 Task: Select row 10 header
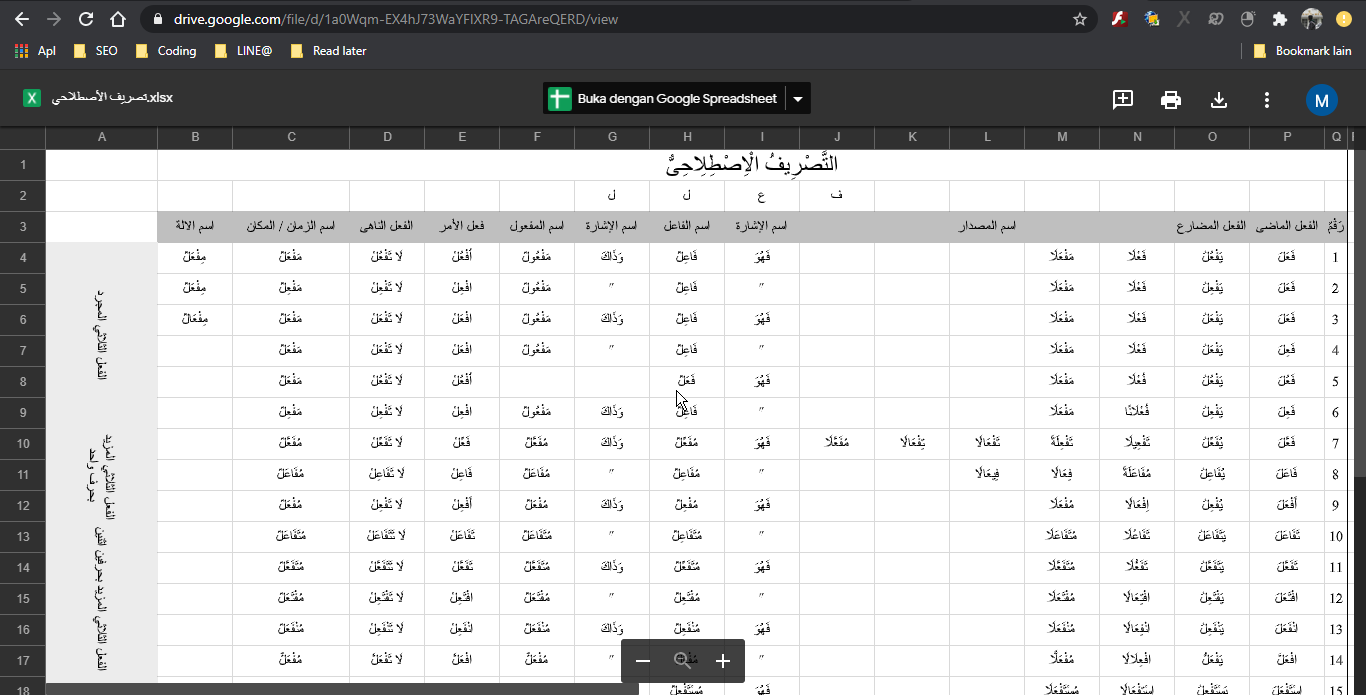tap(23, 443)
